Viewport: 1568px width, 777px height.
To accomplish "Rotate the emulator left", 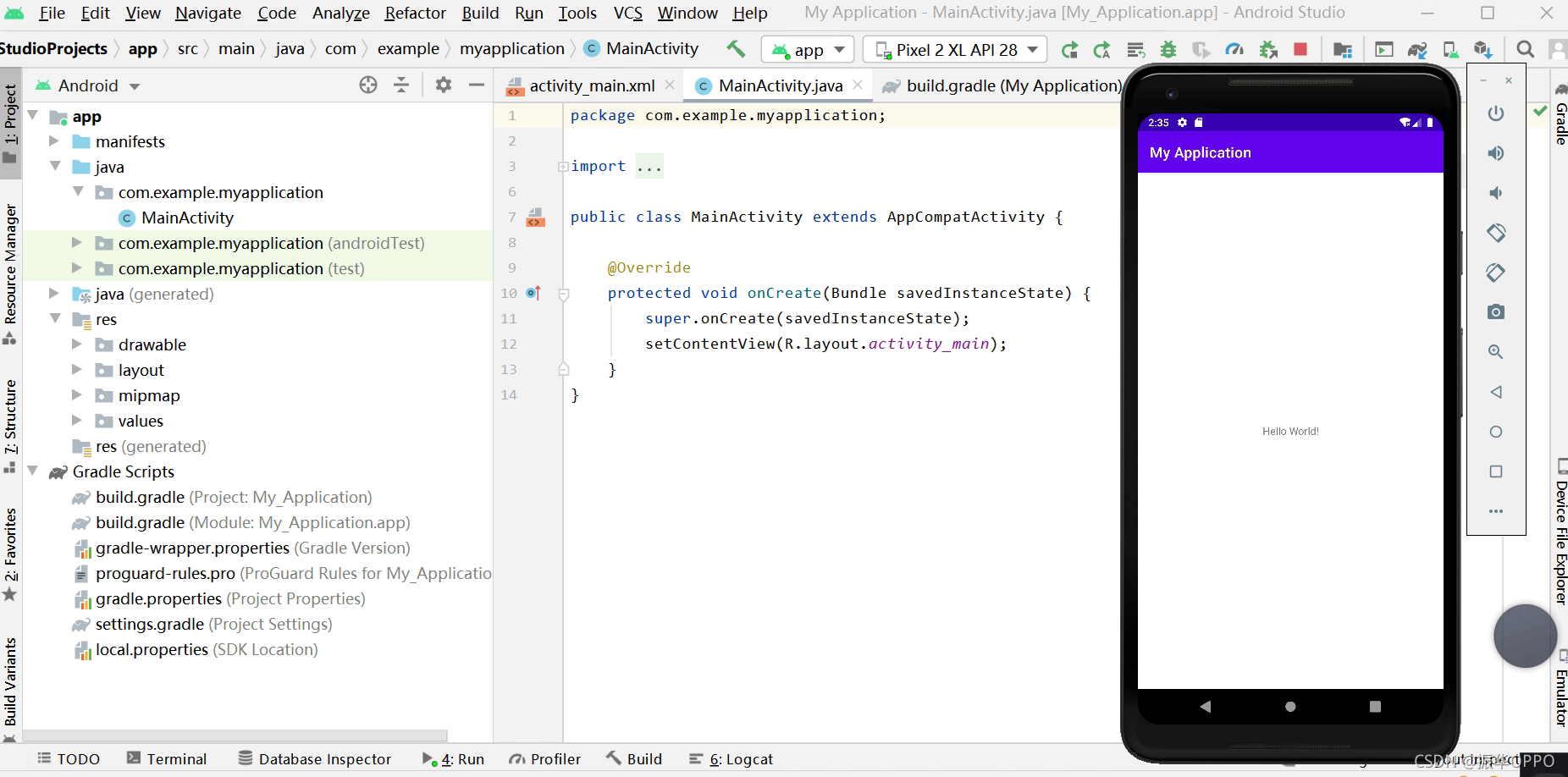I will pyautogui.click(x=1496, y=233).
